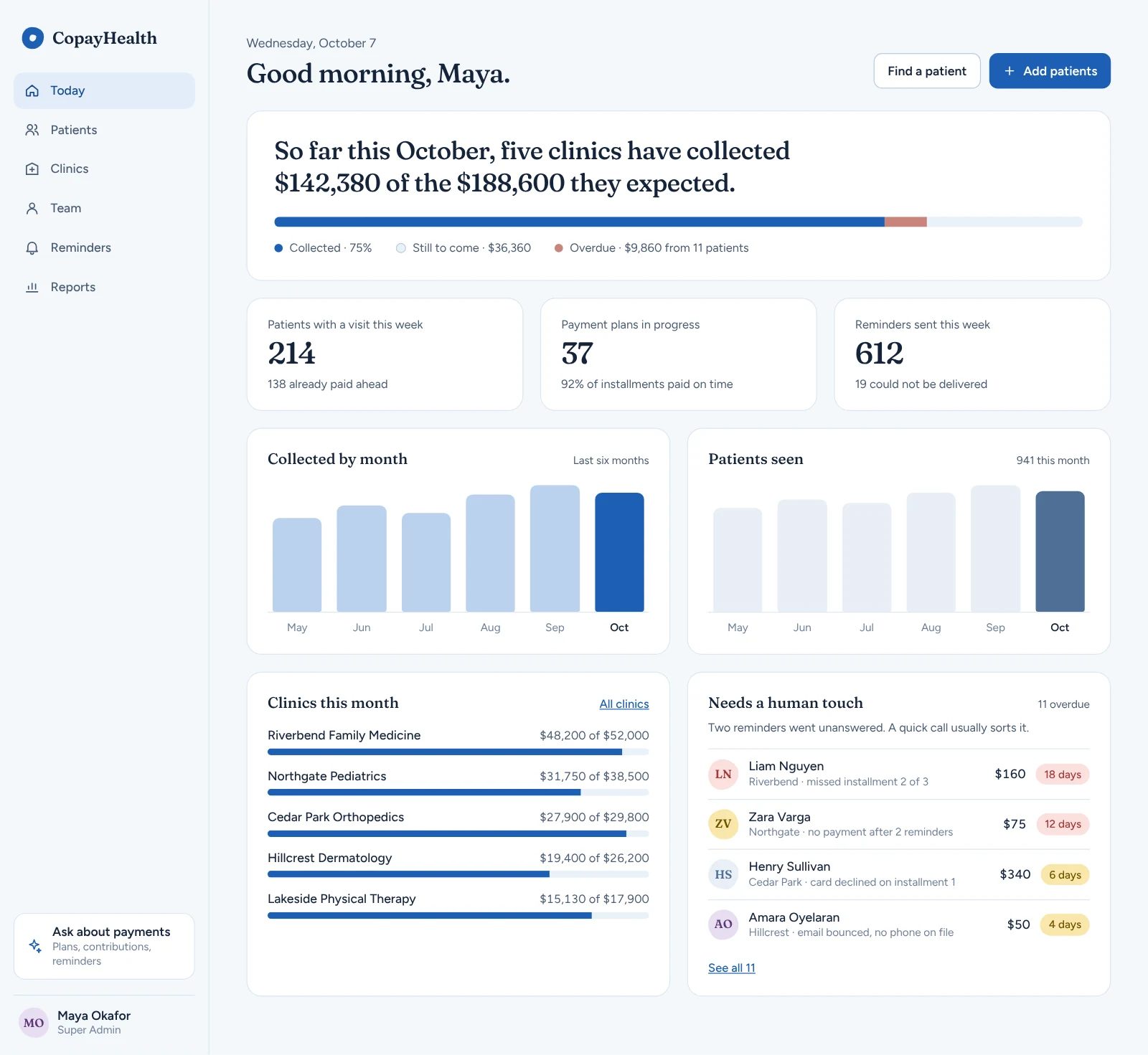Open the All clinics link
The width and height of the screenshot is (1148, 1055).
624,704
